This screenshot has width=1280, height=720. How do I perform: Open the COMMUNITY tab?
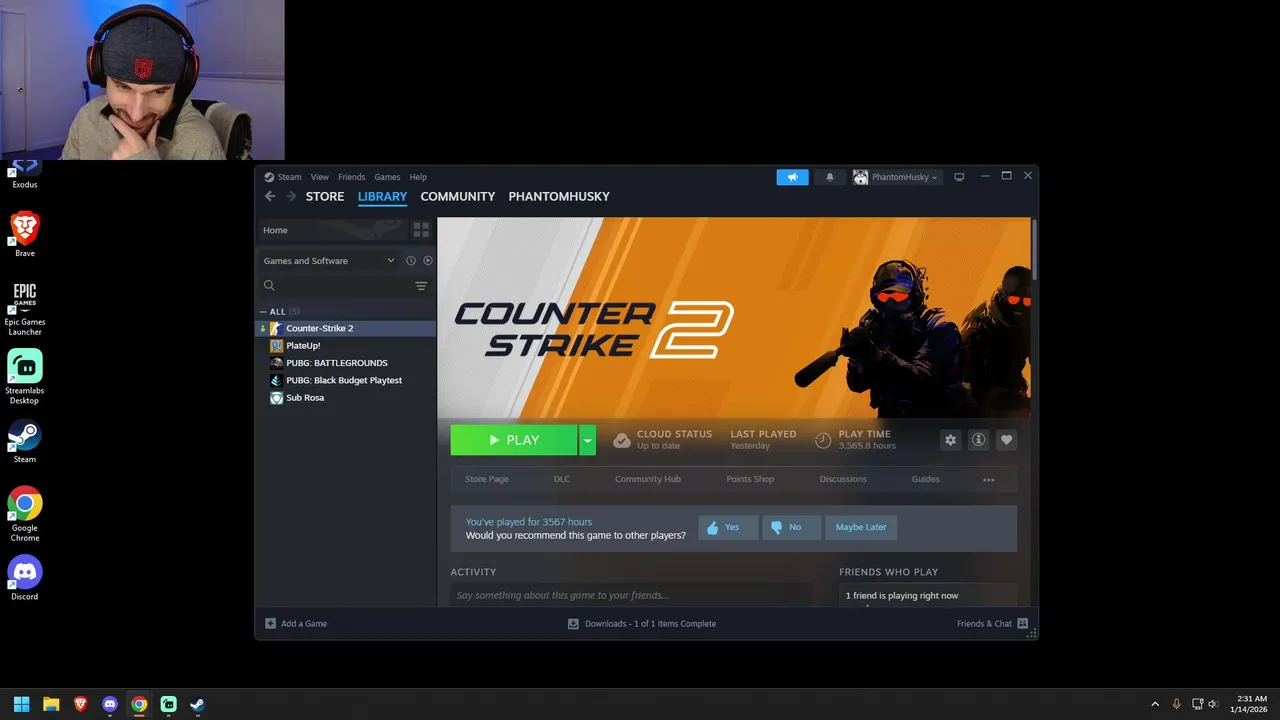pos(458,196)
